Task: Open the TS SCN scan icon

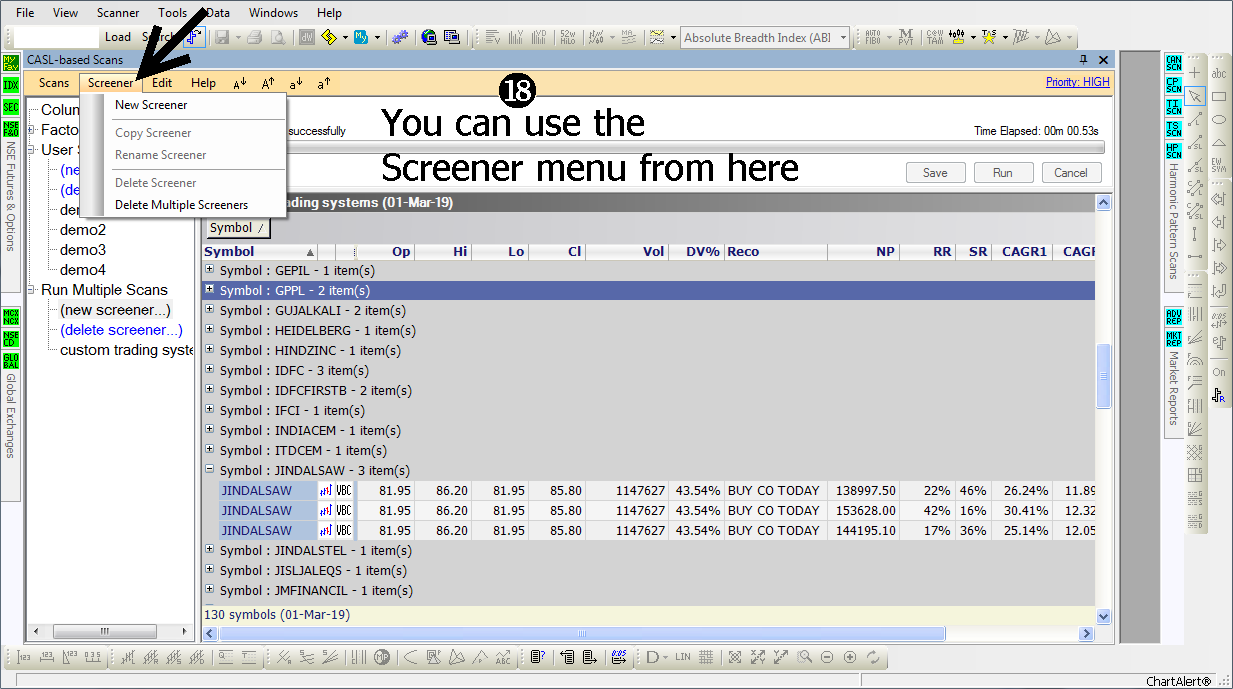Action: [x=1173, y=128]
